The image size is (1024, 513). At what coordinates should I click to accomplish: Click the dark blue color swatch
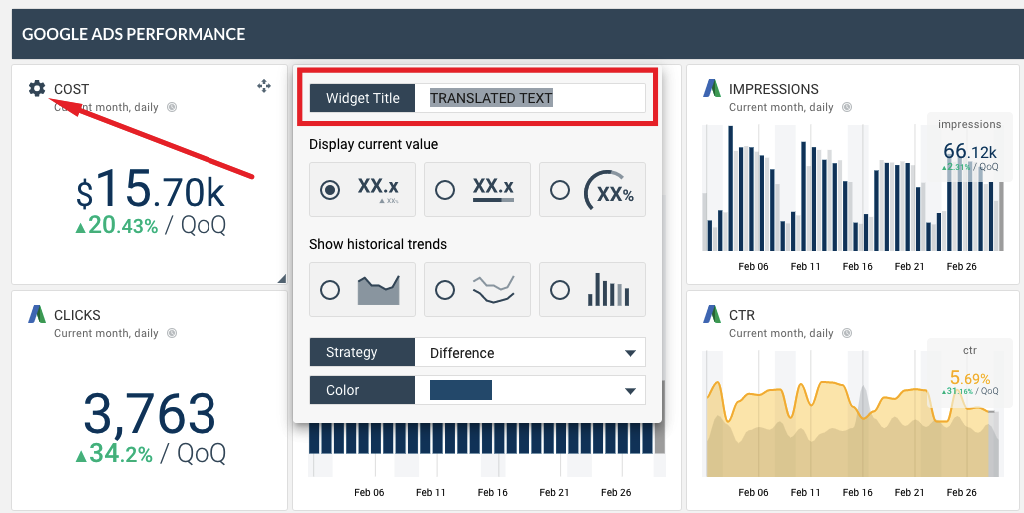pyautogui.click(x=460, y=390)
